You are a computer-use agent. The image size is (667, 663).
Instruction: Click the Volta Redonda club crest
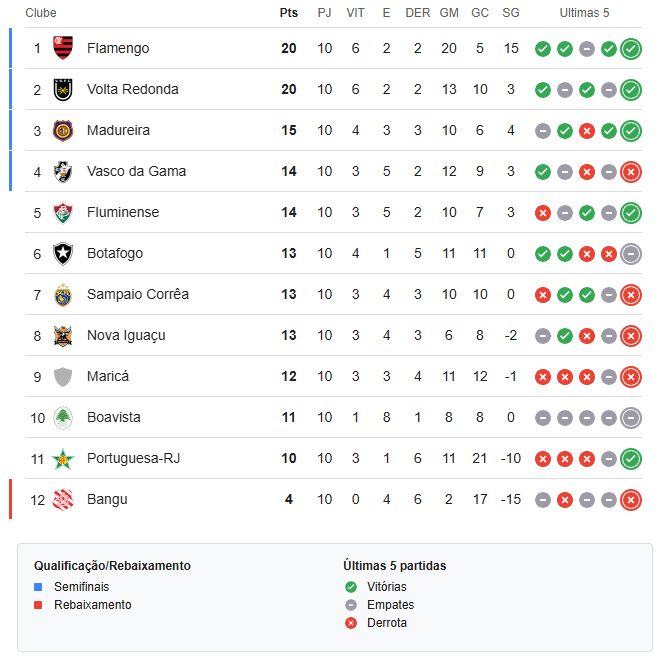coord(63,89)
